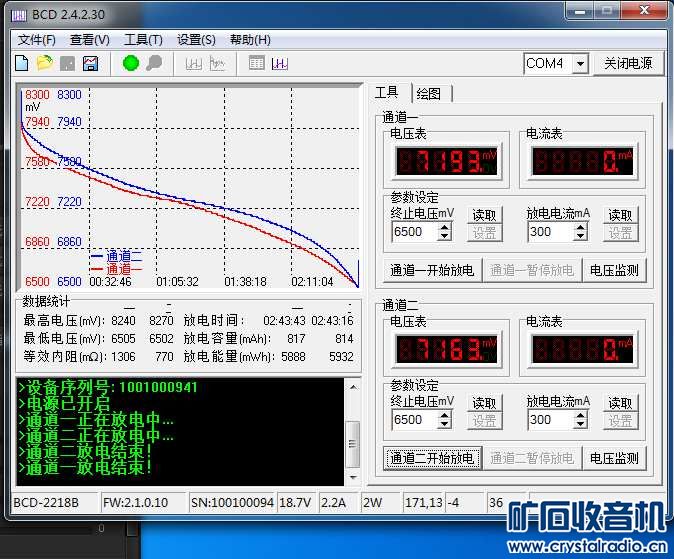
Task: Click the log console scrollbar thumb
Action: click(x=353, y=444)
